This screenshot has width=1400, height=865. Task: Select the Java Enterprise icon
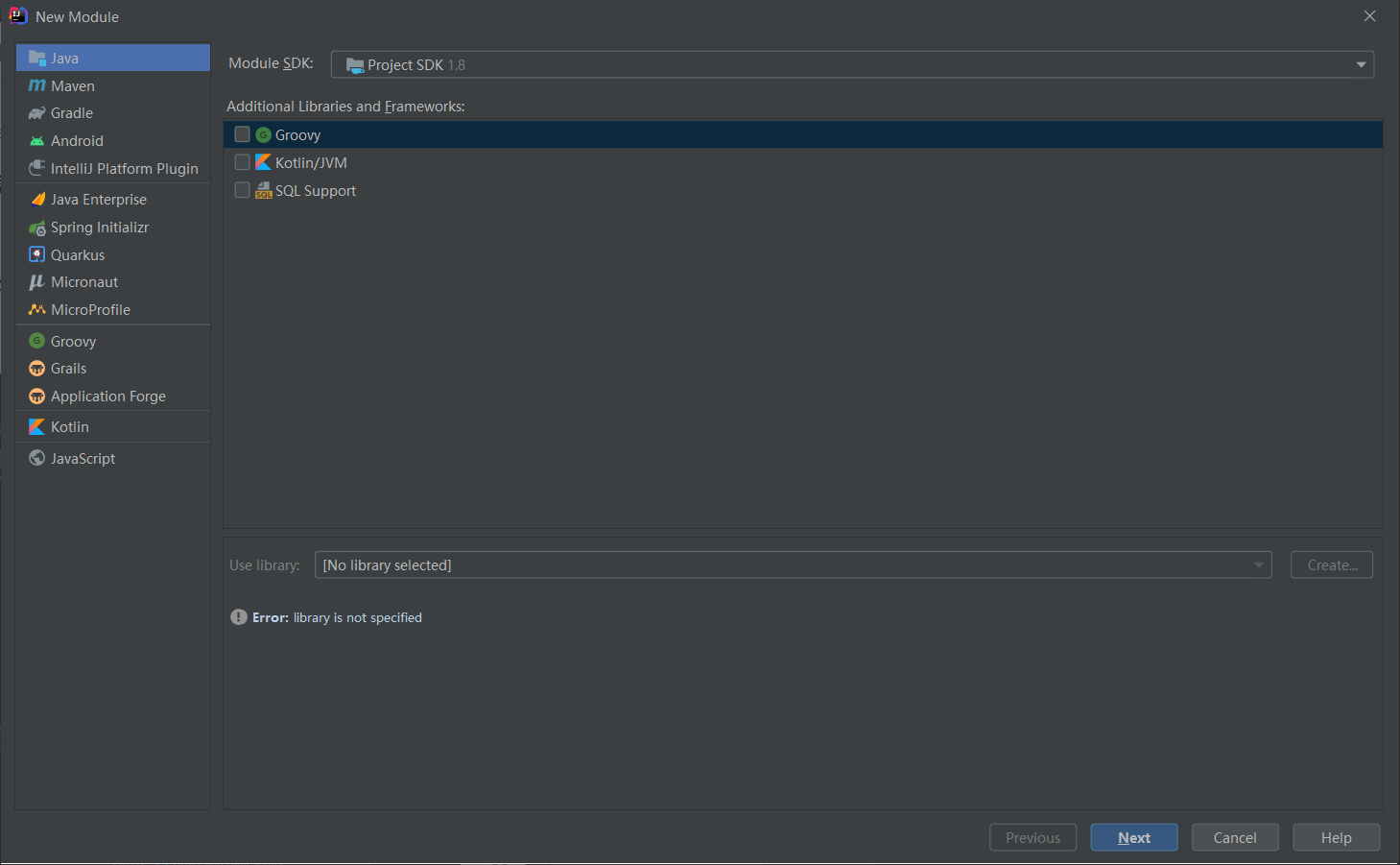click(x=37, y=200)
